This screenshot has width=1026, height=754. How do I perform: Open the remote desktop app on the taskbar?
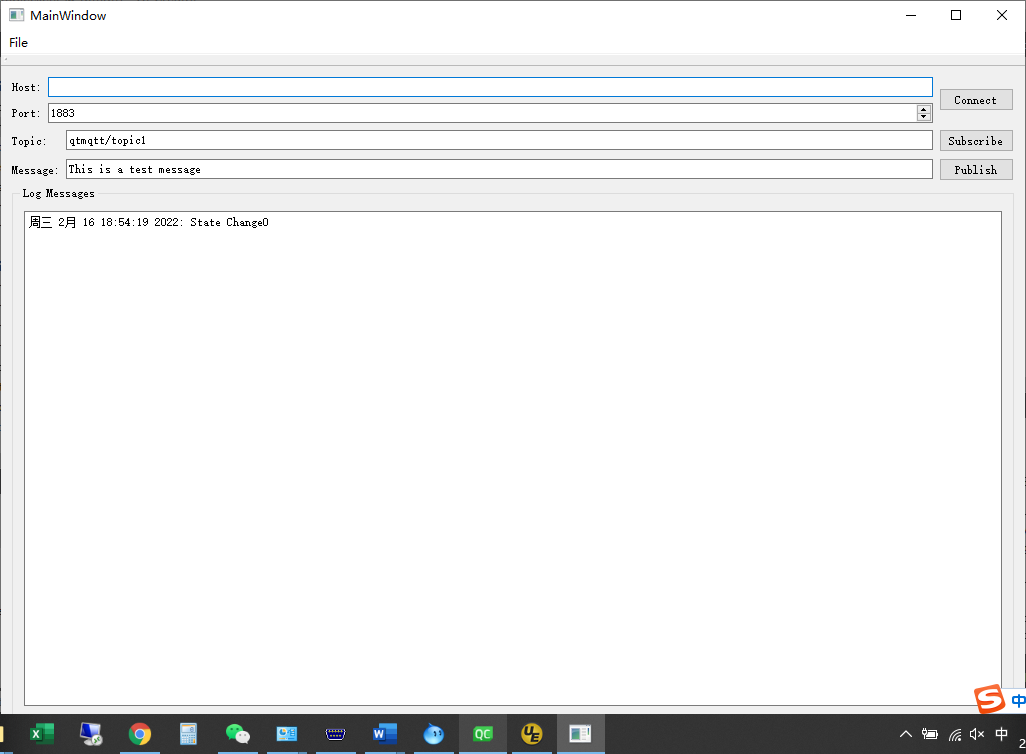pos(91,733)
